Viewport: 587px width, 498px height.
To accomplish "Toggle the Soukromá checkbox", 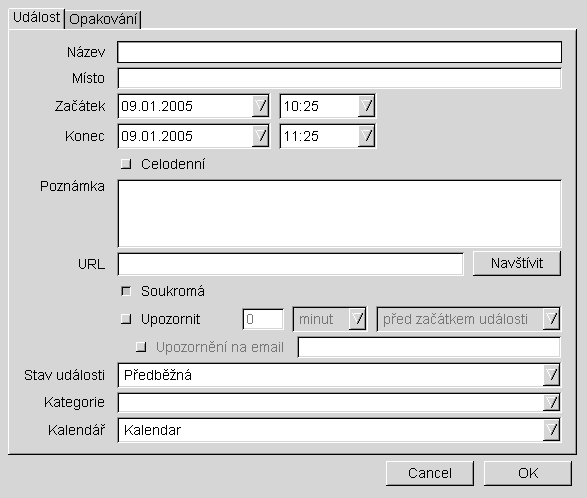I will pyautogui.click(x=126, y=291).
